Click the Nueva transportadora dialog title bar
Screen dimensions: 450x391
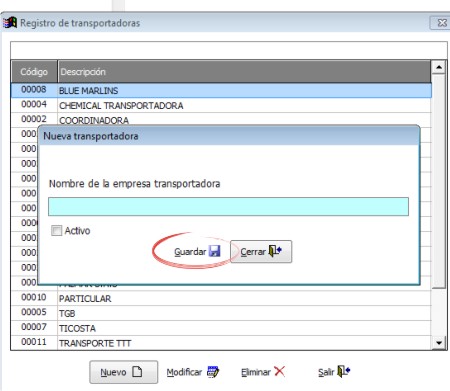229,136
